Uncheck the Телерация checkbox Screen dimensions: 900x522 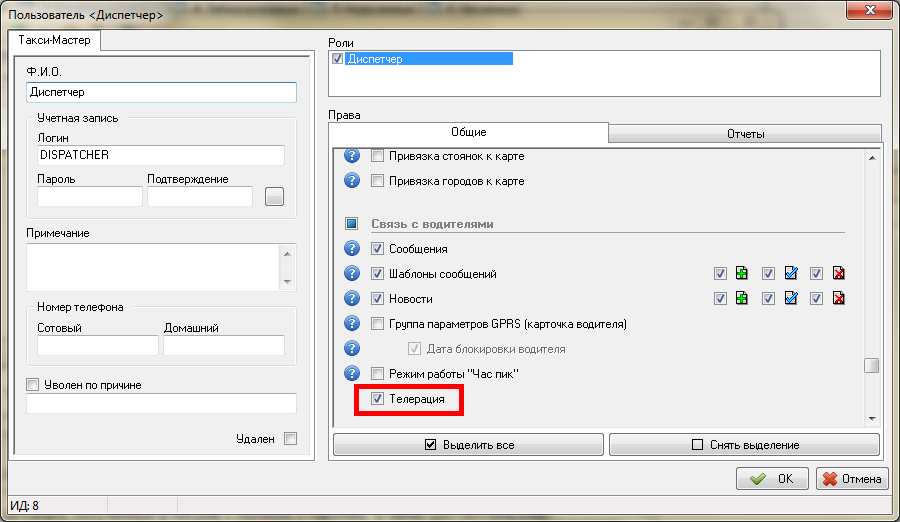tap(377, 399)
